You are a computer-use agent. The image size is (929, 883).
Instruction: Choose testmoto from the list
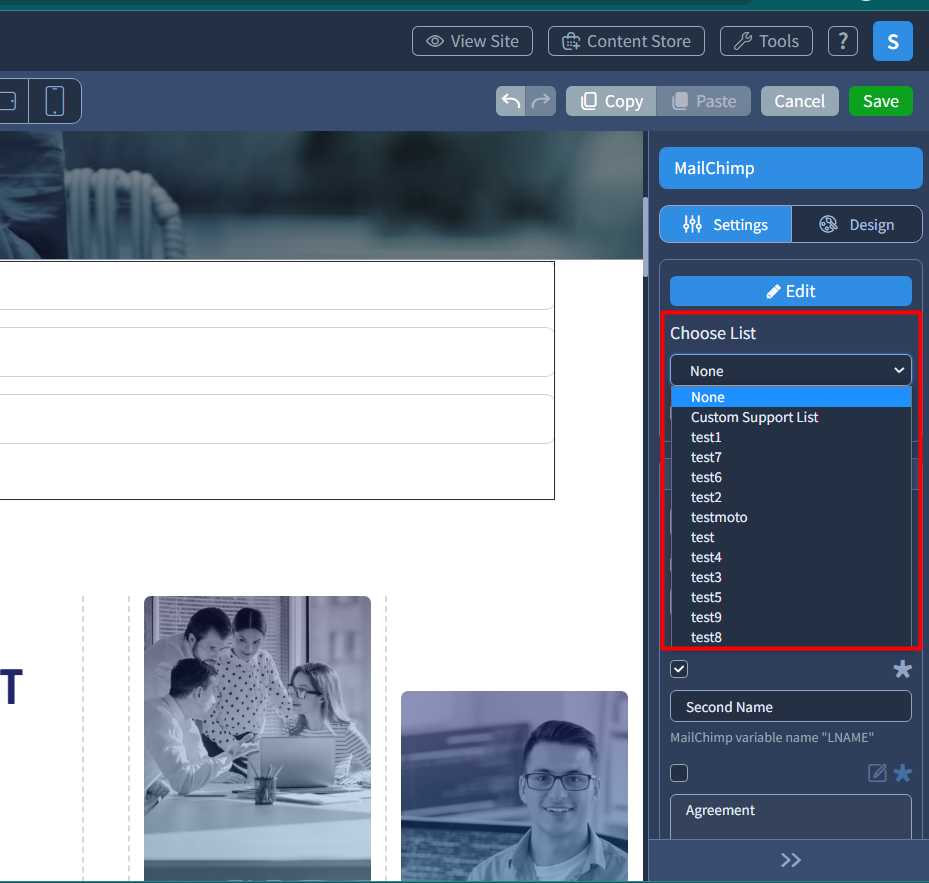coord(790,517)
